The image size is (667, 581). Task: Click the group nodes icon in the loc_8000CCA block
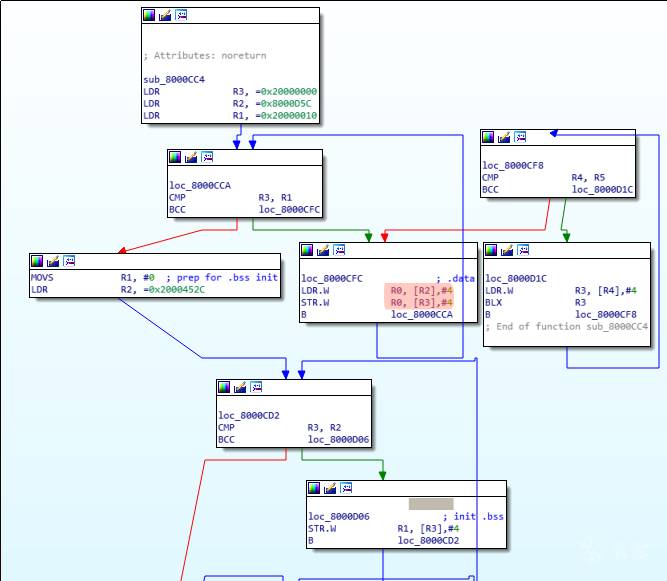[207, 157]
